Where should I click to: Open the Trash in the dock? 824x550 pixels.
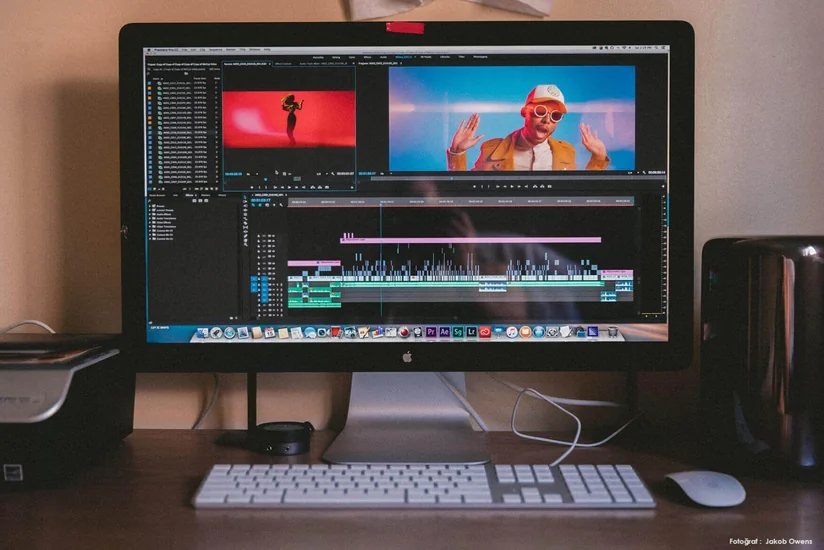612,332
